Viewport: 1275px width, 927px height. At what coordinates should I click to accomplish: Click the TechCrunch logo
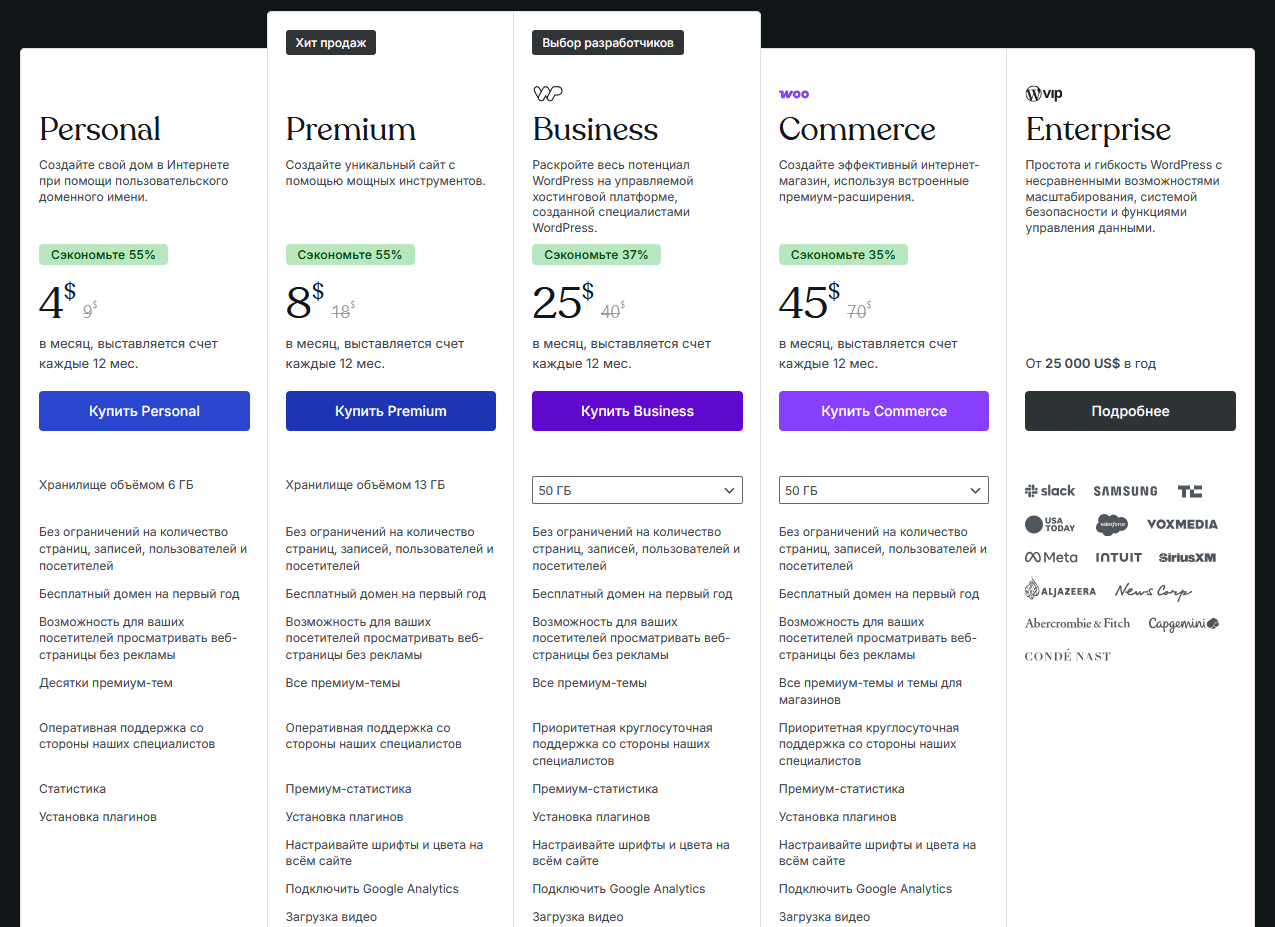click(x=1189, y=491)
